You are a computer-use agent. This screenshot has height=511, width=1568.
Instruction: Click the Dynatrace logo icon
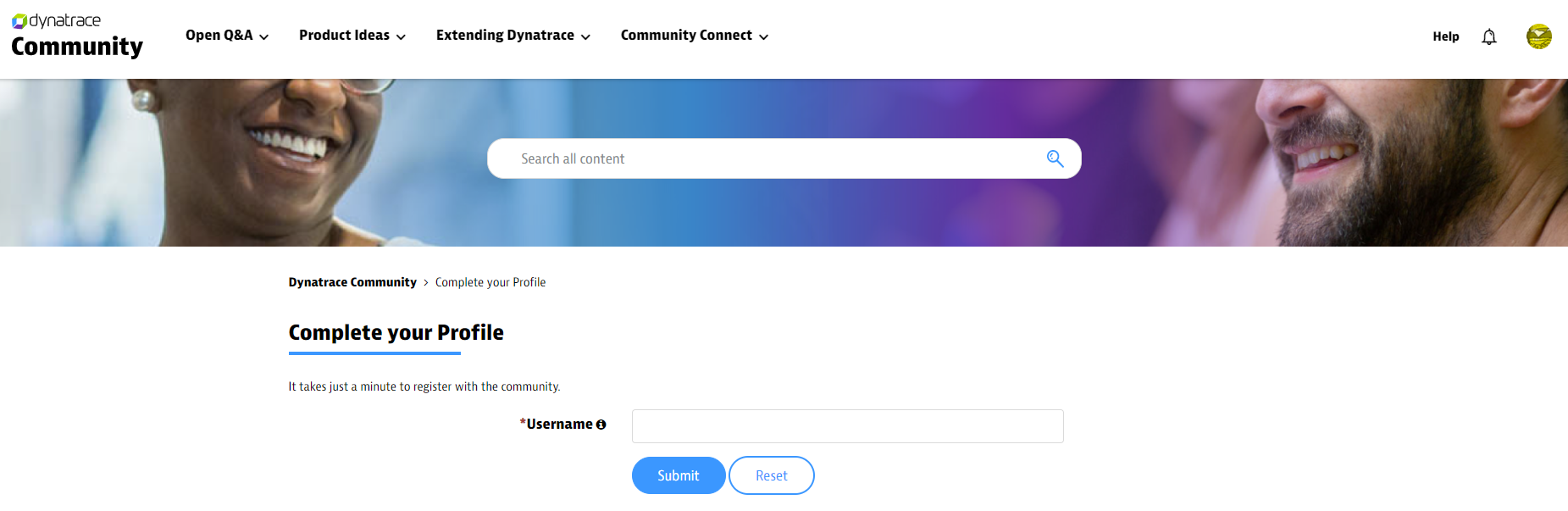(x=19, y=21)
